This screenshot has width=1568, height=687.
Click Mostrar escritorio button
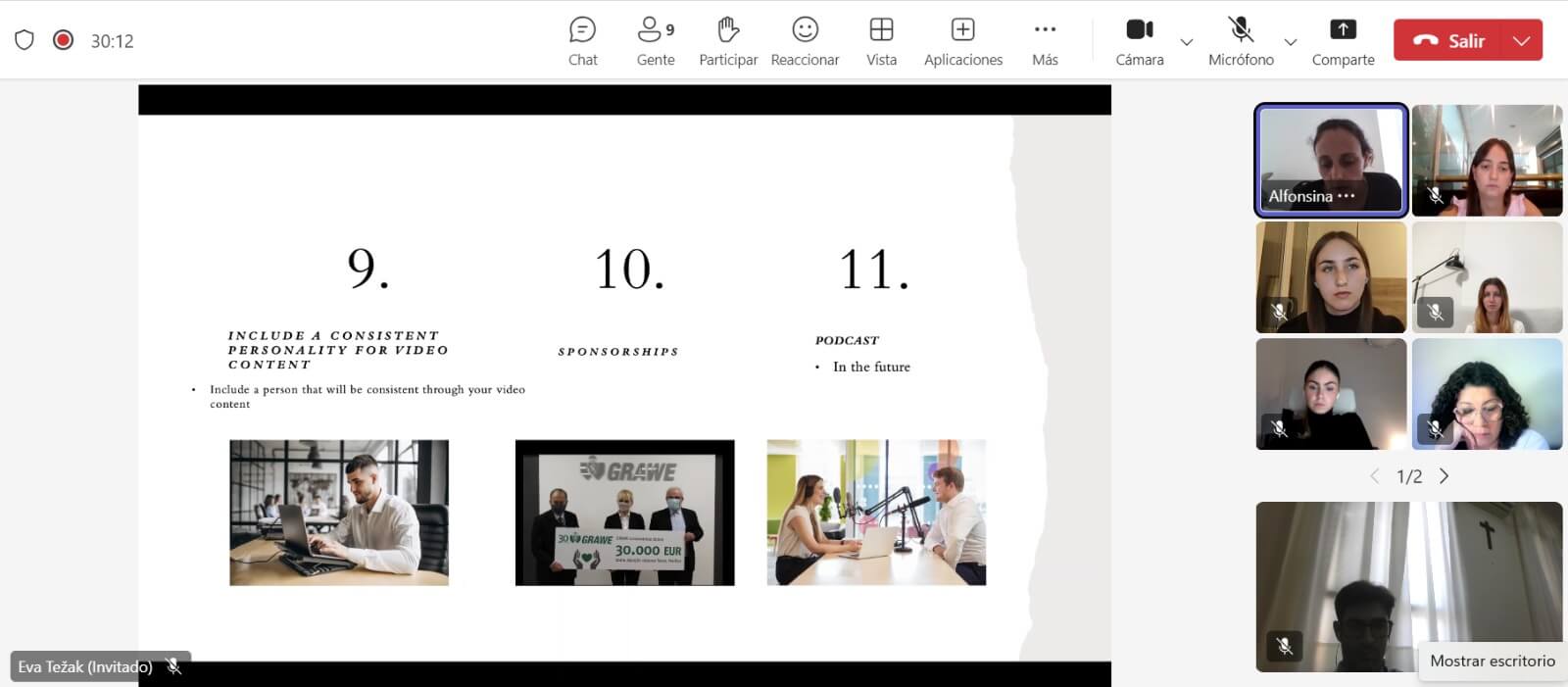click(1492, 661)
